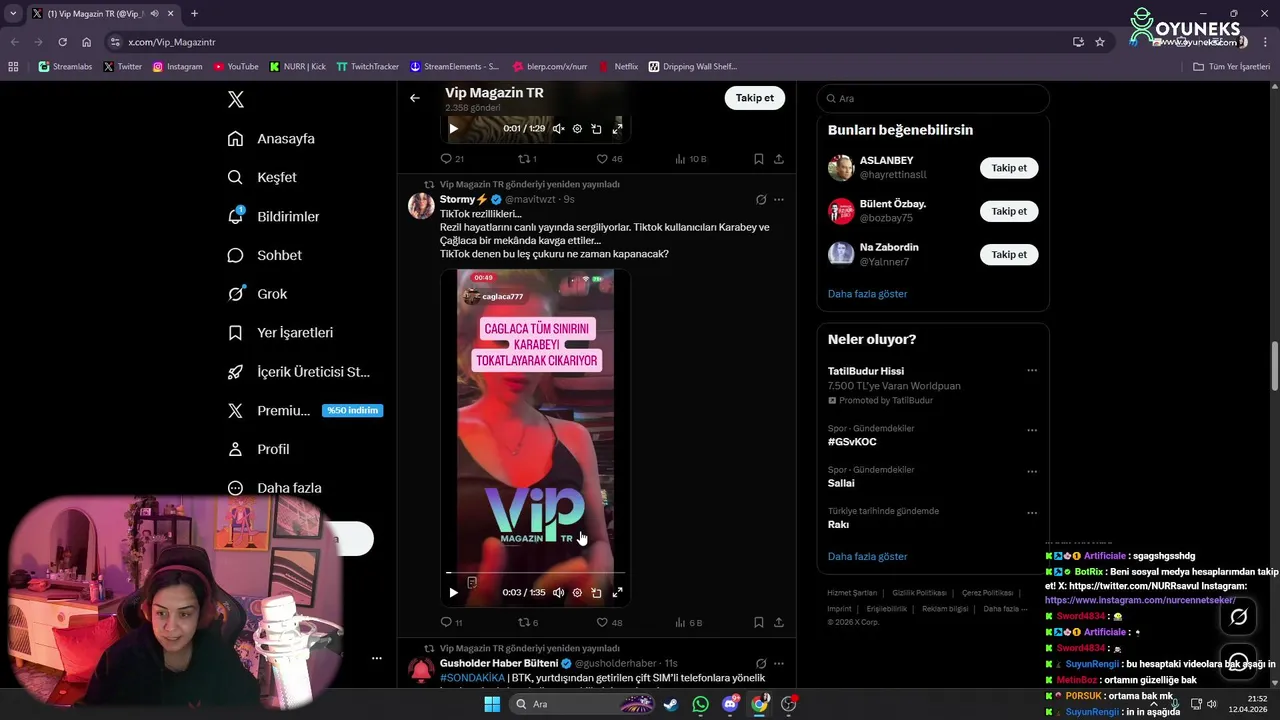This screenshot has height=720, width=1280.
Task: Mute the top video volume icon
Action: click(x=558, y=128)
